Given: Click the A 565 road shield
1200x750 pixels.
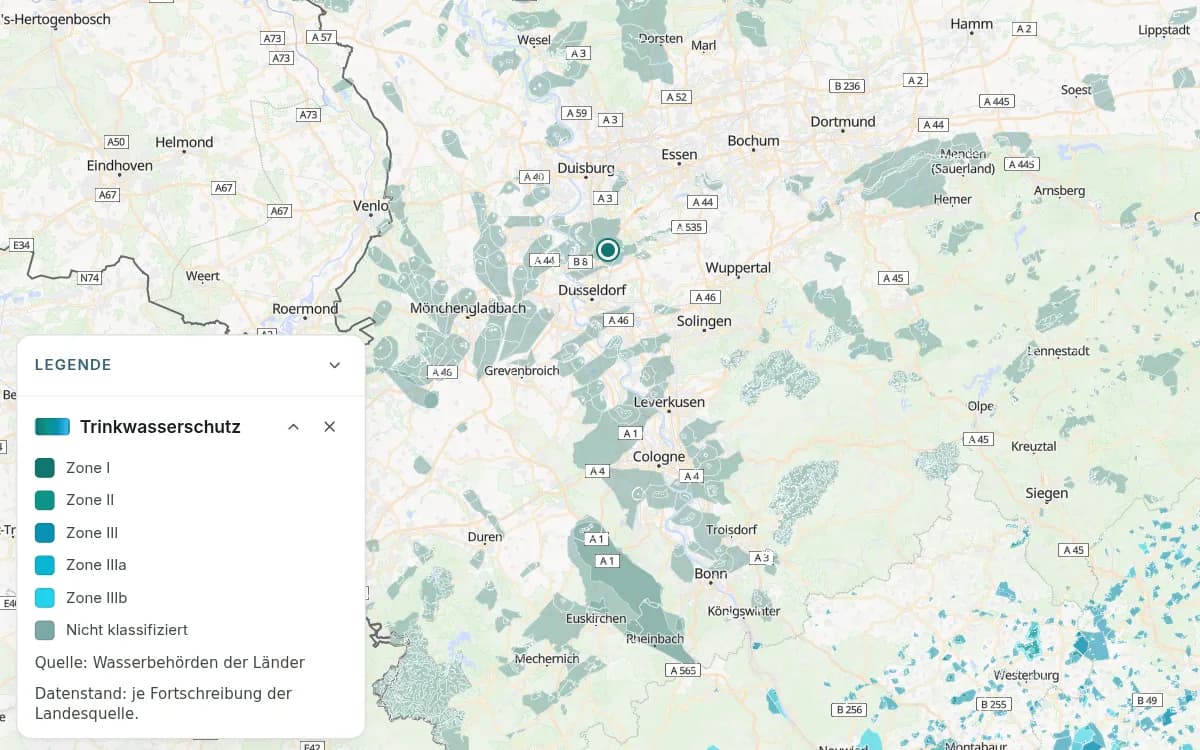Looking at the screenshot, I should (682, 670).
